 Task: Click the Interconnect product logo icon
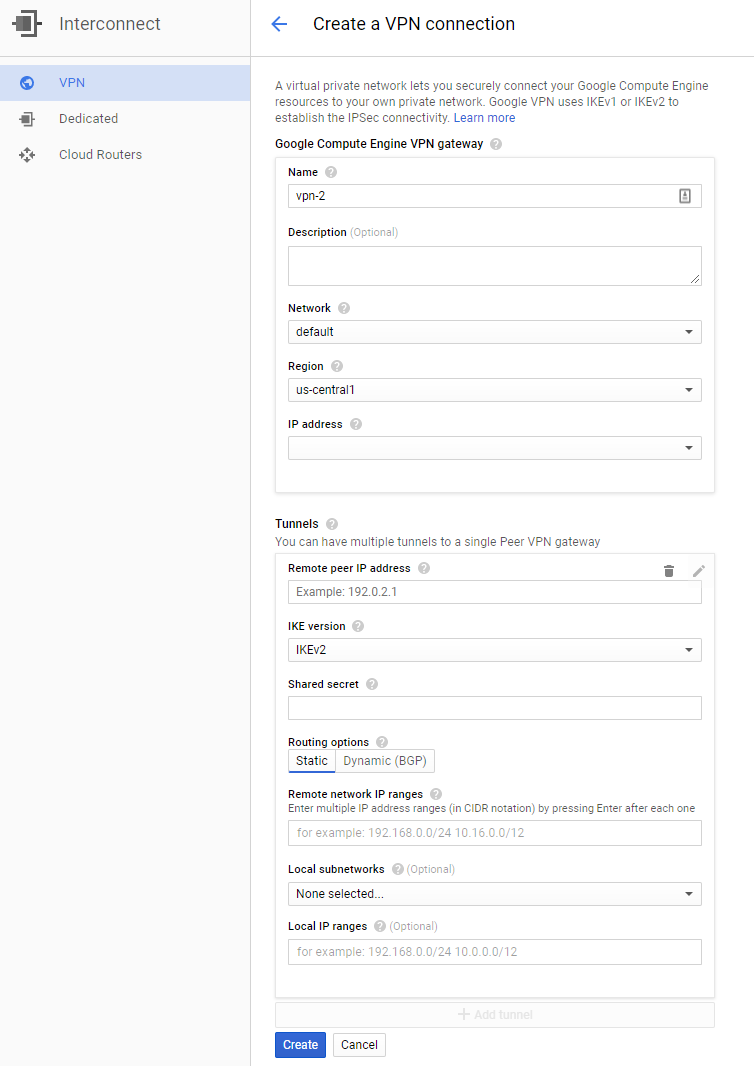click(x=27, y=24)
